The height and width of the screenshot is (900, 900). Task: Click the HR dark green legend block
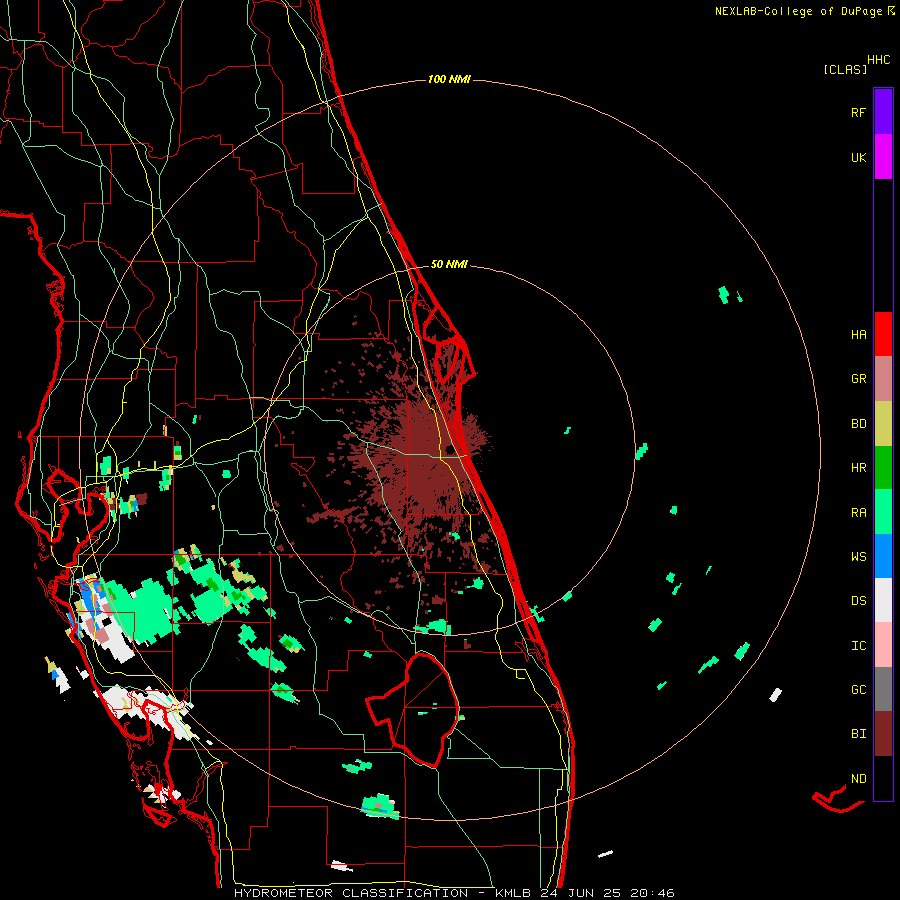coord(883,467)
